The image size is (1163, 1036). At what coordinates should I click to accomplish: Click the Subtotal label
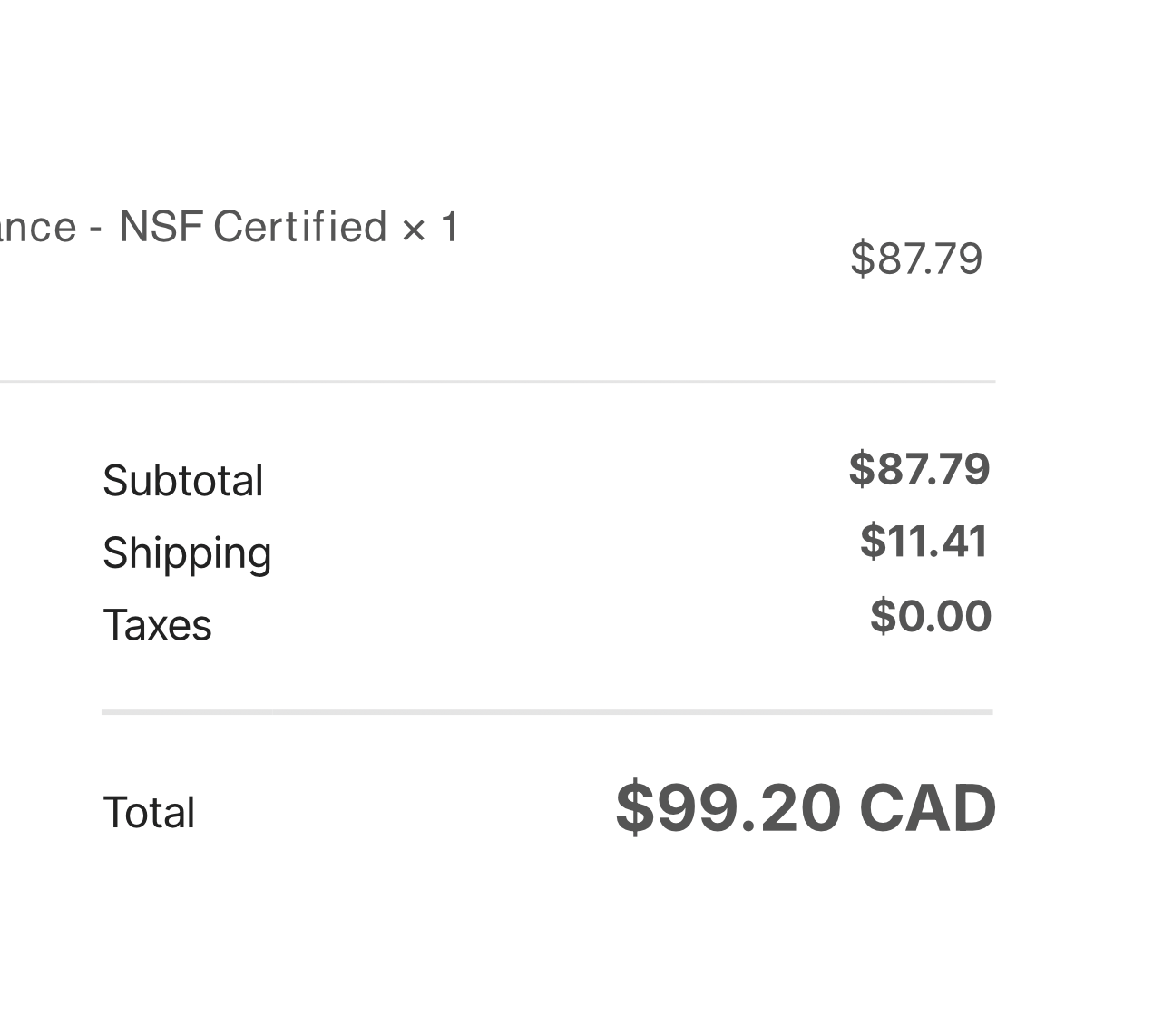click(183, 480)
